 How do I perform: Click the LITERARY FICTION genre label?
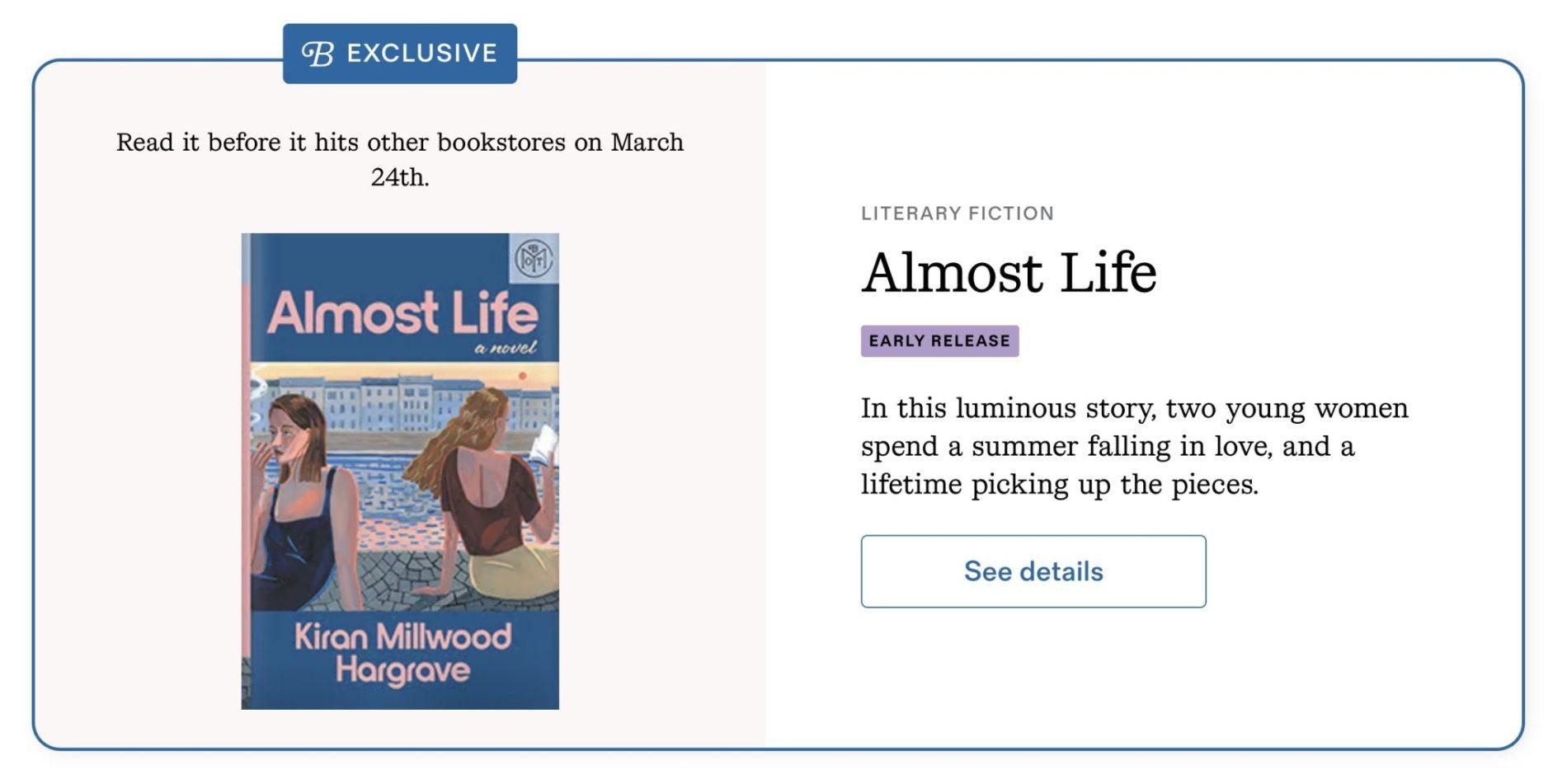(x=958, y=214)
